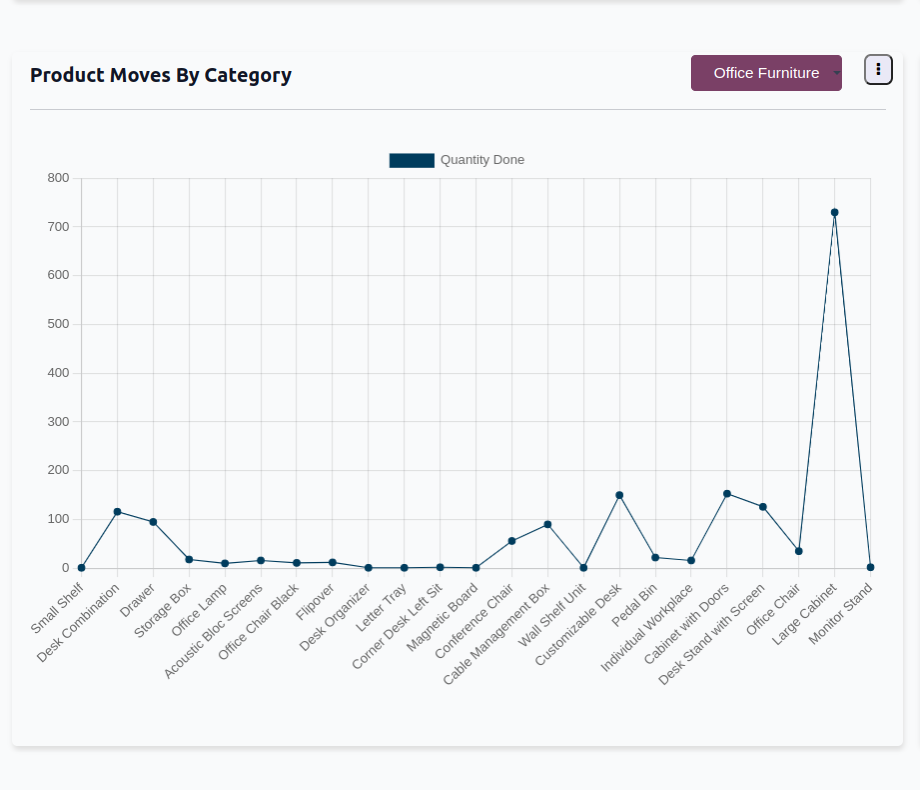Select the Customizable Desk data point
920x790 pixels.
tap(619, 495)
